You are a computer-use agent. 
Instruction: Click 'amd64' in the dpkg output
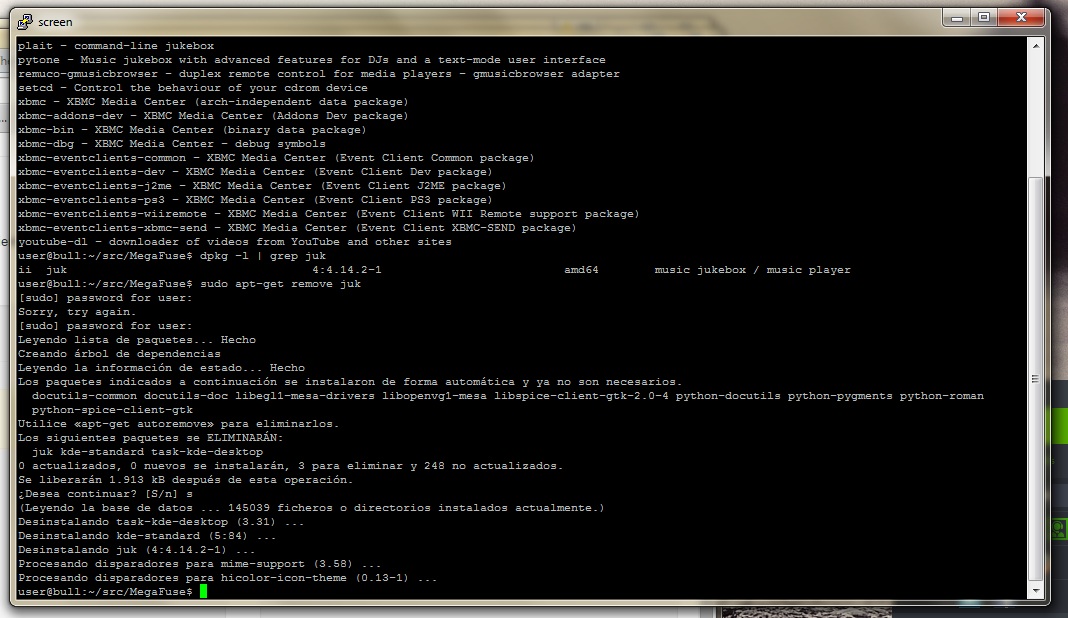(581, 270)
